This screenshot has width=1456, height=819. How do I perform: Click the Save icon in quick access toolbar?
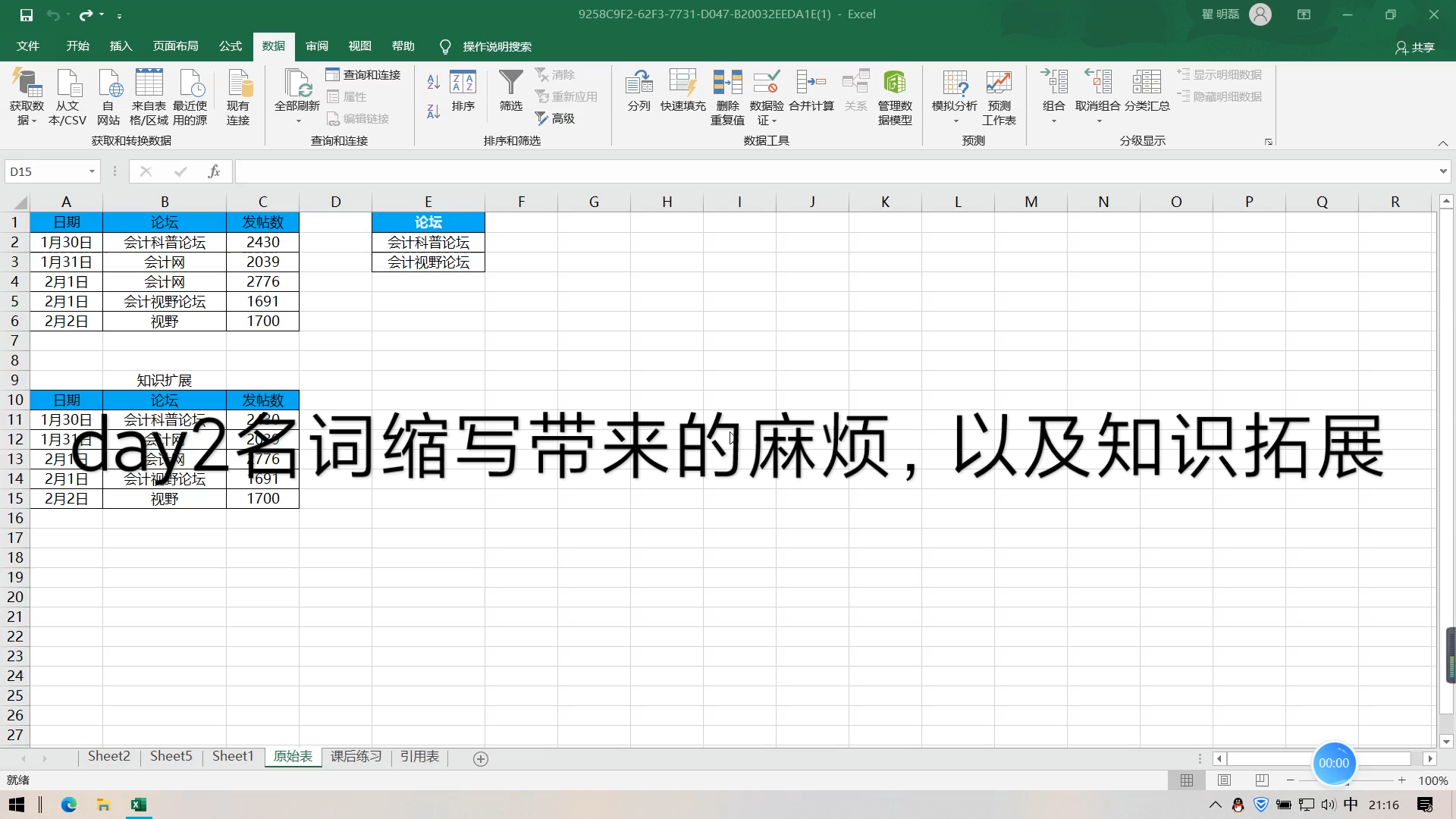click(27, 14)
